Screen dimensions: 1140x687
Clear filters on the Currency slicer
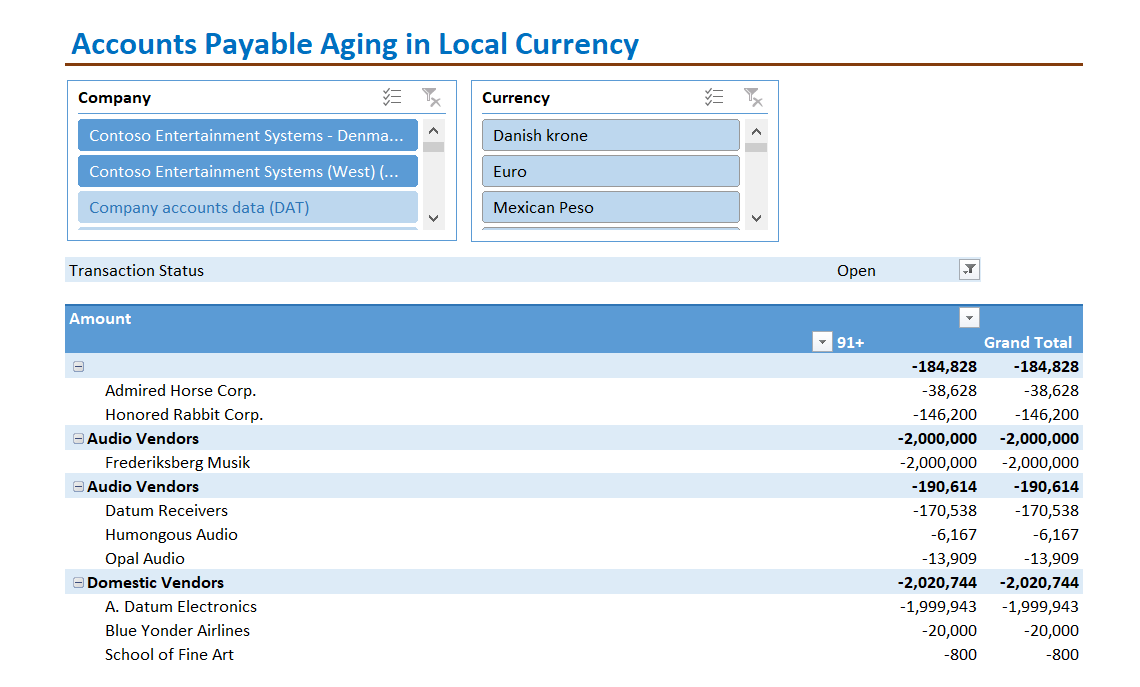[754, 96]
